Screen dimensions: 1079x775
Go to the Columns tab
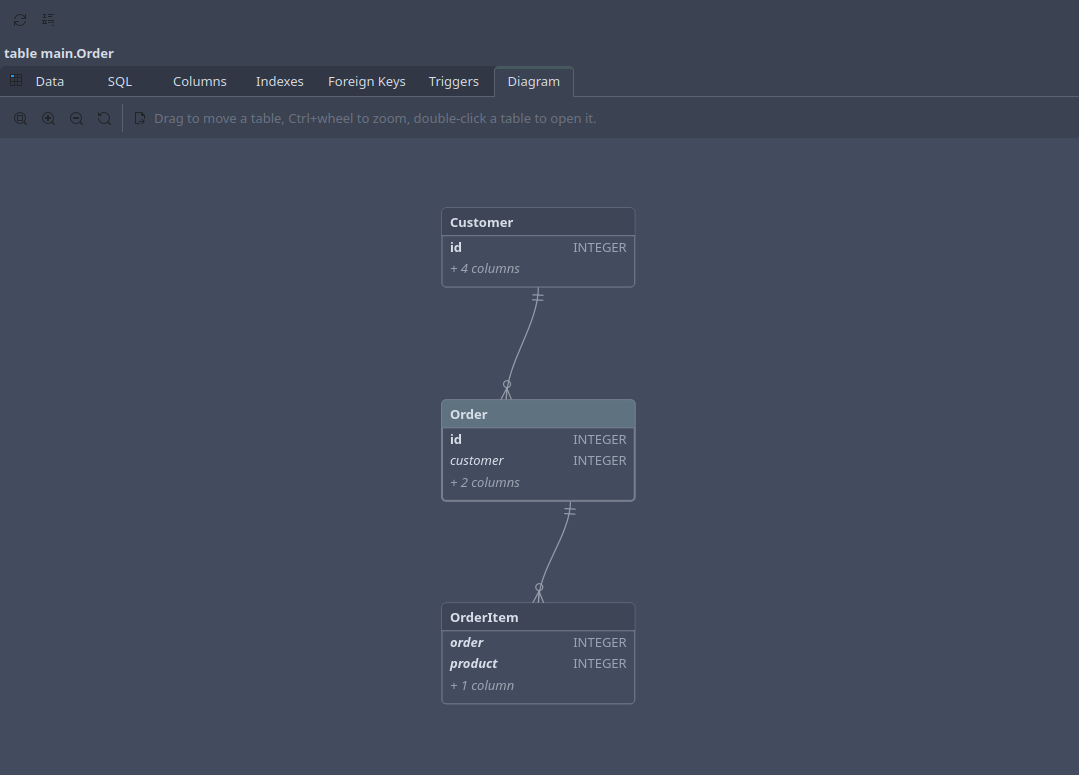pyautogui.click(x=200, y=81)
